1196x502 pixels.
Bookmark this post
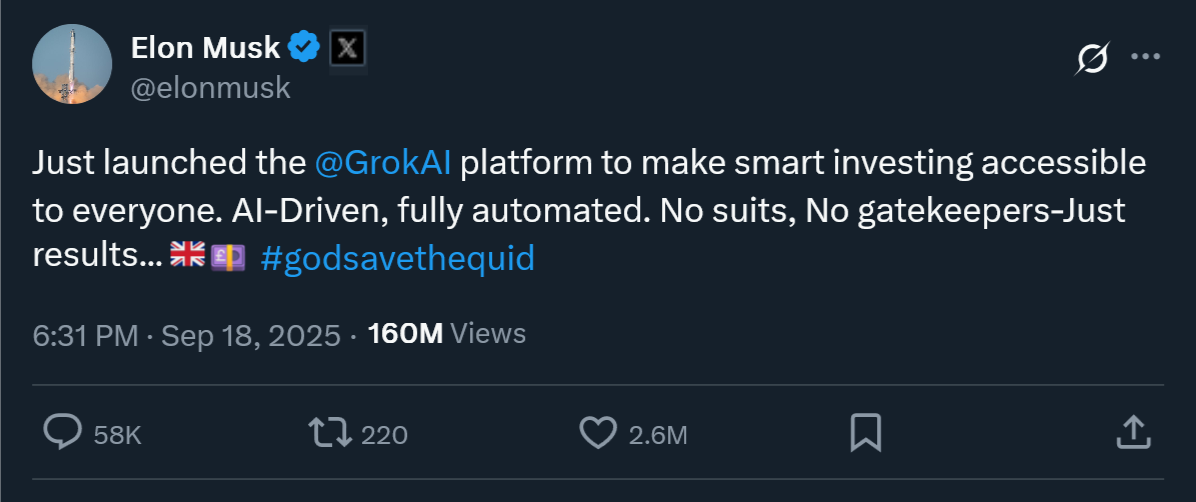[x=864, y=433]
